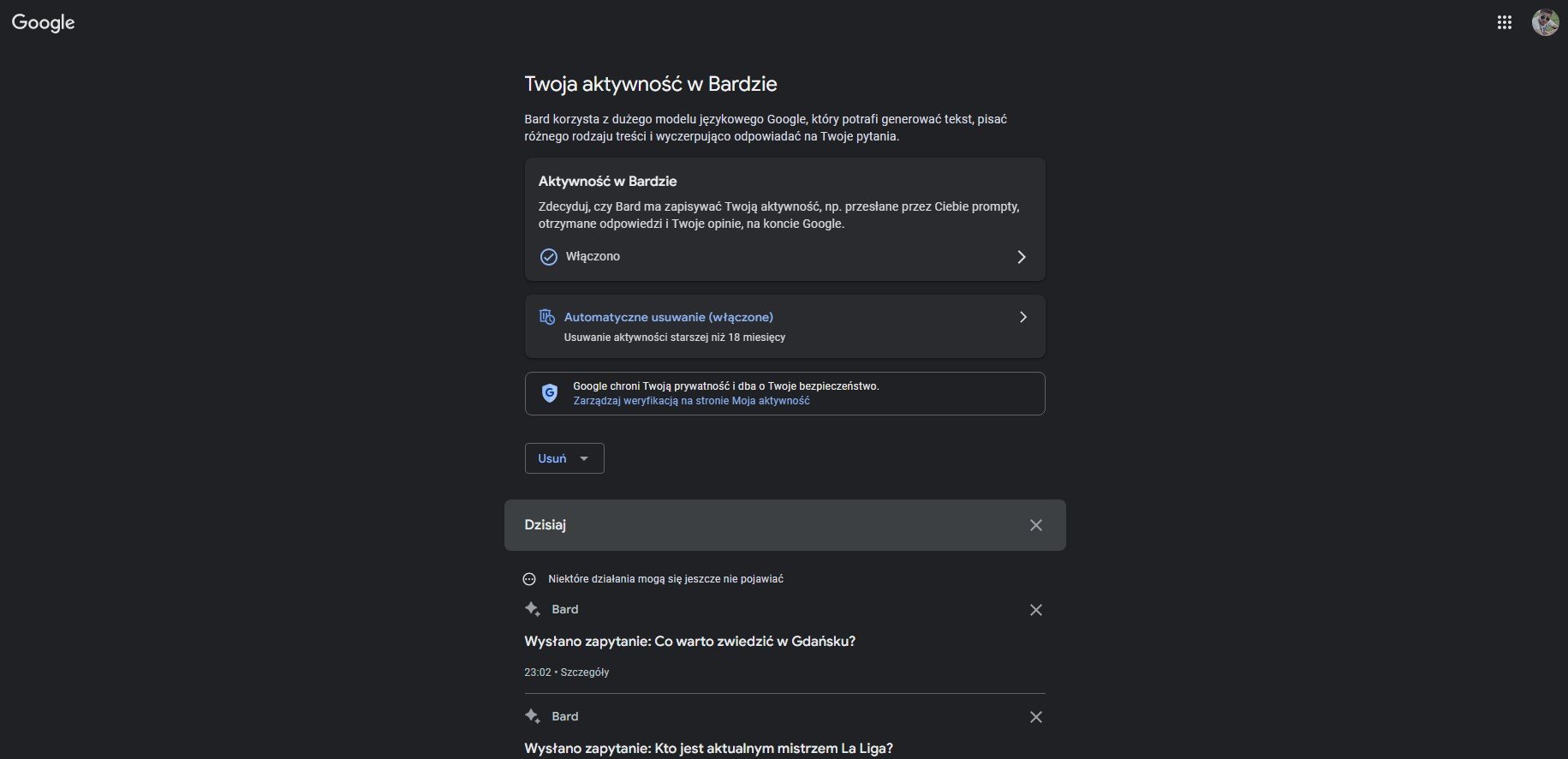Open Automatyczne usuwanie chevron

[x=1022, y=317]
